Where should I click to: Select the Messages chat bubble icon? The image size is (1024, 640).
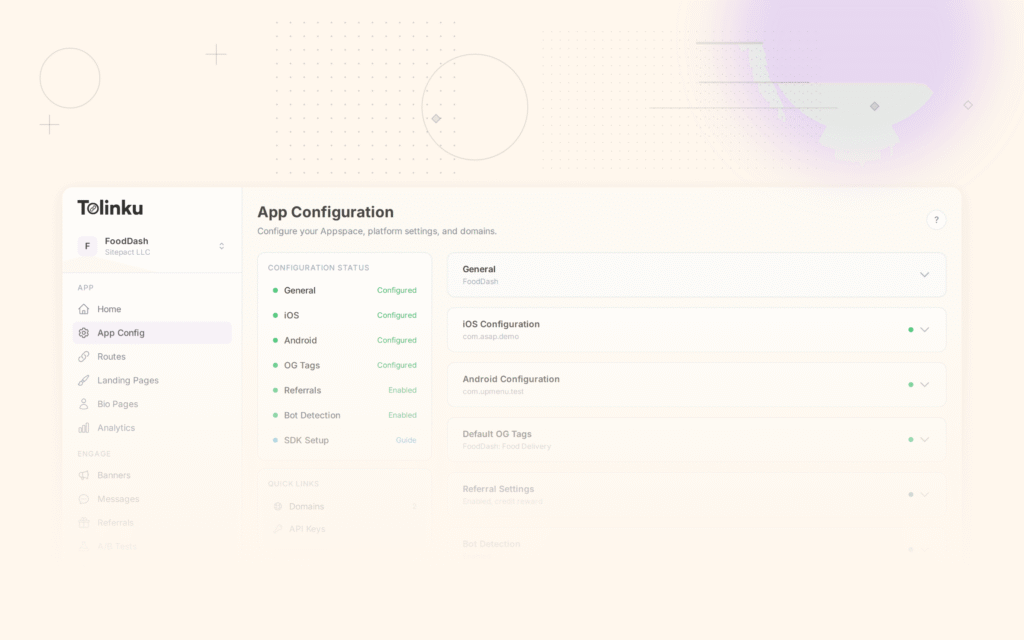pos(84,499)
